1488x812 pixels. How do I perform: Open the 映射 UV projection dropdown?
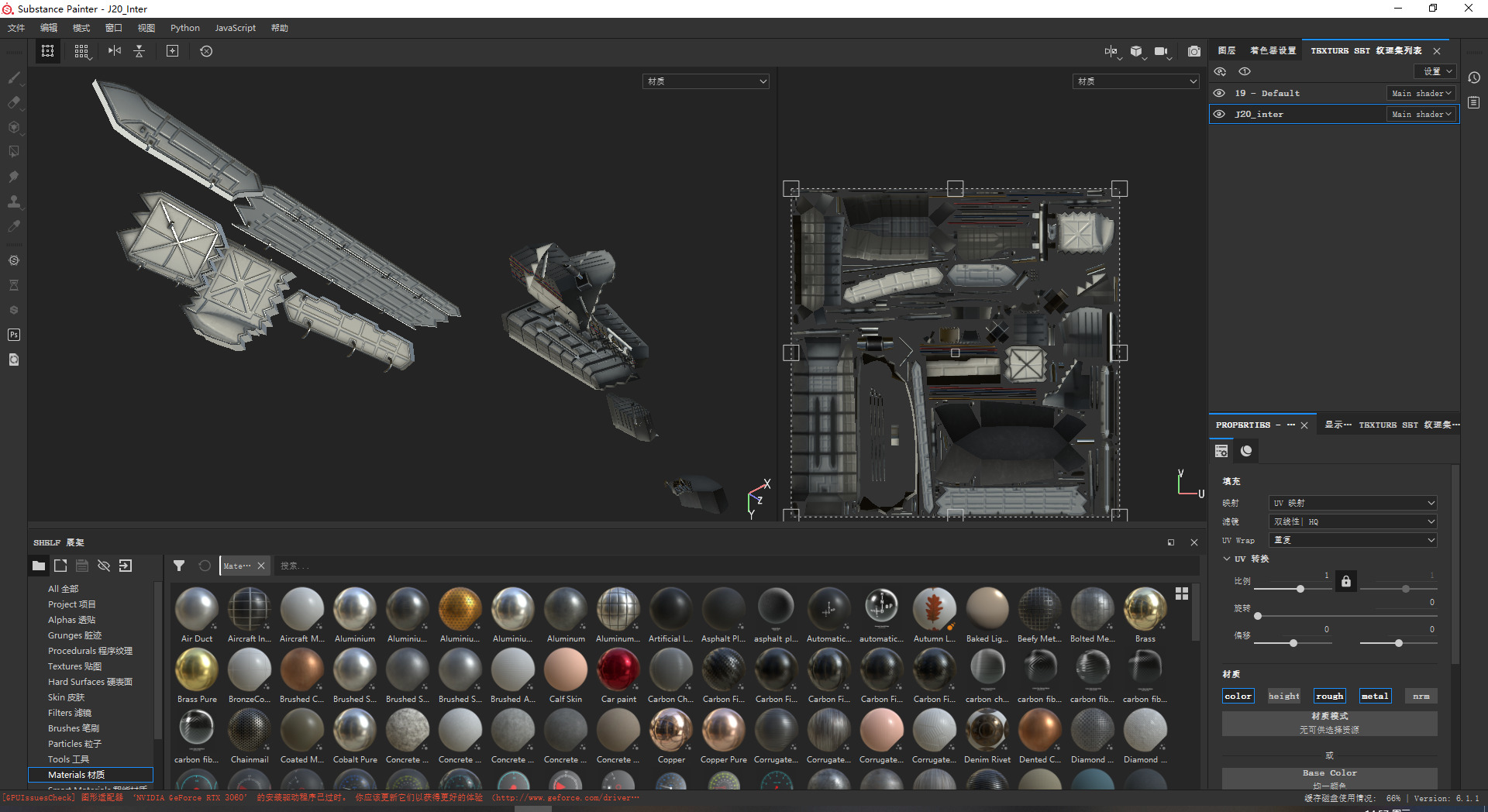pos(1352,503)
